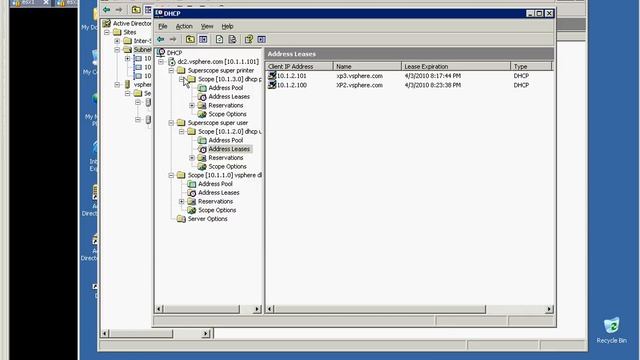Viewport: 640px width, 360px height.
Task: Select XP2.vsphere.com lease name
Action: (x=359, y=85)
